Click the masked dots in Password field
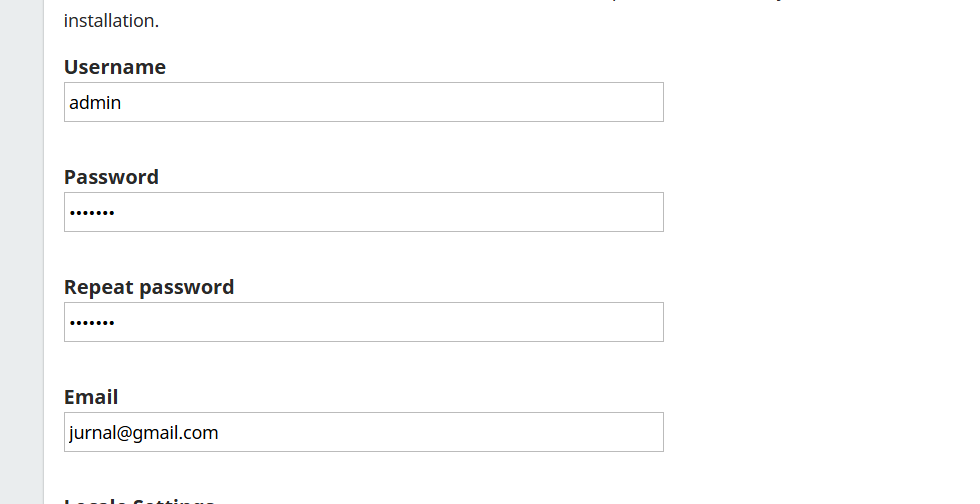The image size is (980, 504). click(x=92, y=212)
